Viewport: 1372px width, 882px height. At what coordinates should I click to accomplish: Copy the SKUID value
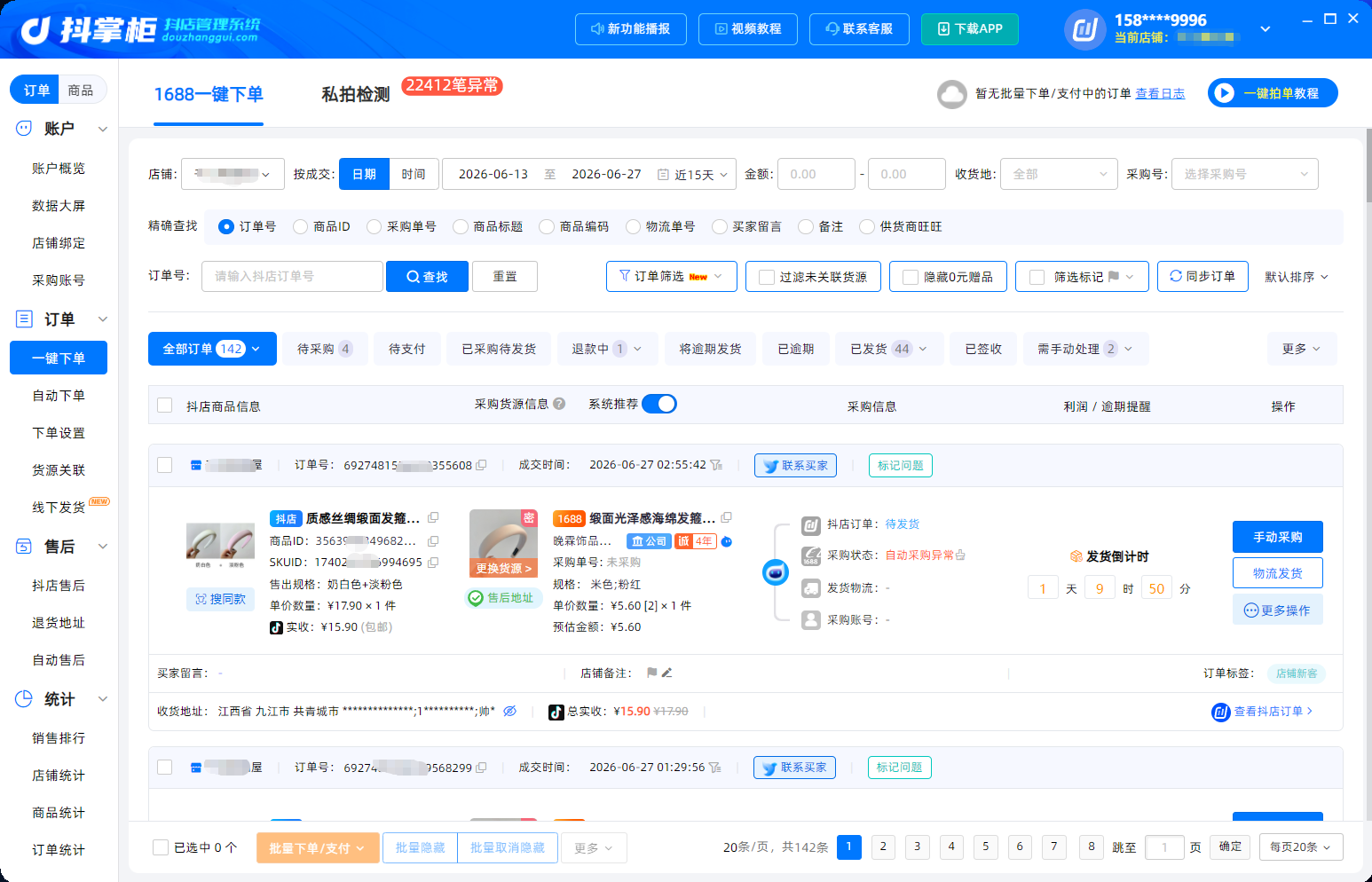[x=433, y=562]
